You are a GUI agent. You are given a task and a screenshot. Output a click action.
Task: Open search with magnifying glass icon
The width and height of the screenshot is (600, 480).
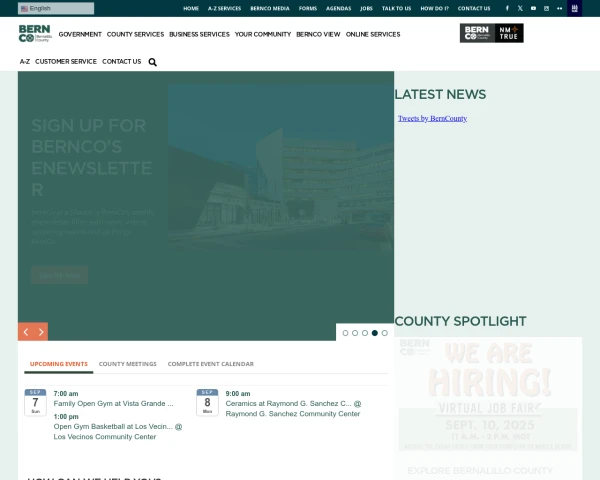pyautogui.click(x=152, y=62)
